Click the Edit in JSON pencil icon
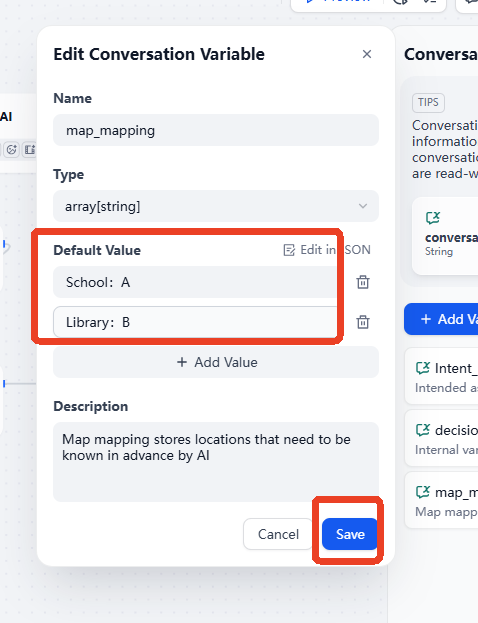Screen dimensions: 478x623 289,250
